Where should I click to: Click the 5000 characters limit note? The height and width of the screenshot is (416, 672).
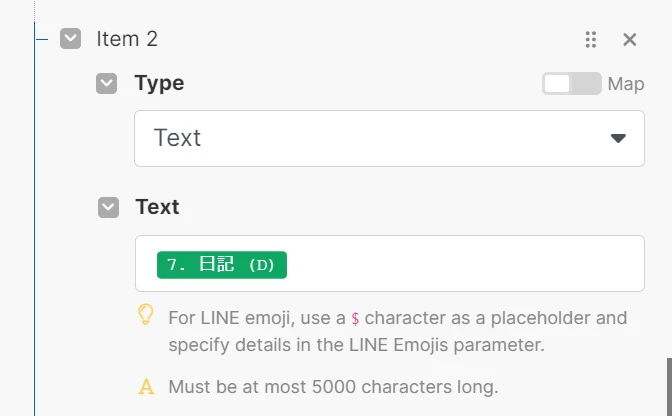pos(333,387)
